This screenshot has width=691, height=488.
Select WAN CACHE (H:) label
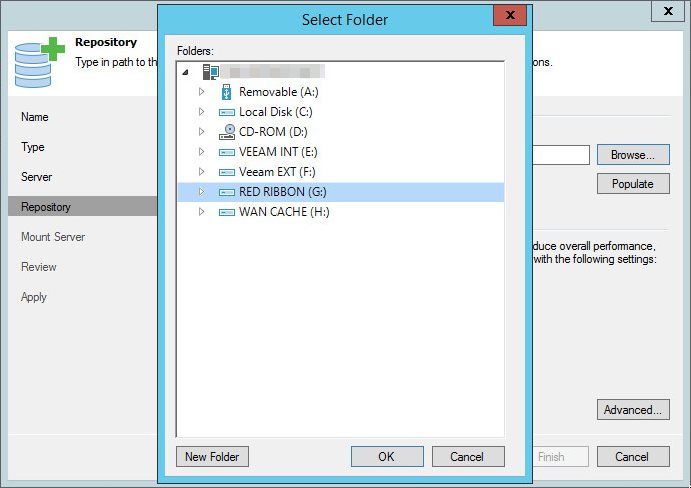tap(284, 212)
